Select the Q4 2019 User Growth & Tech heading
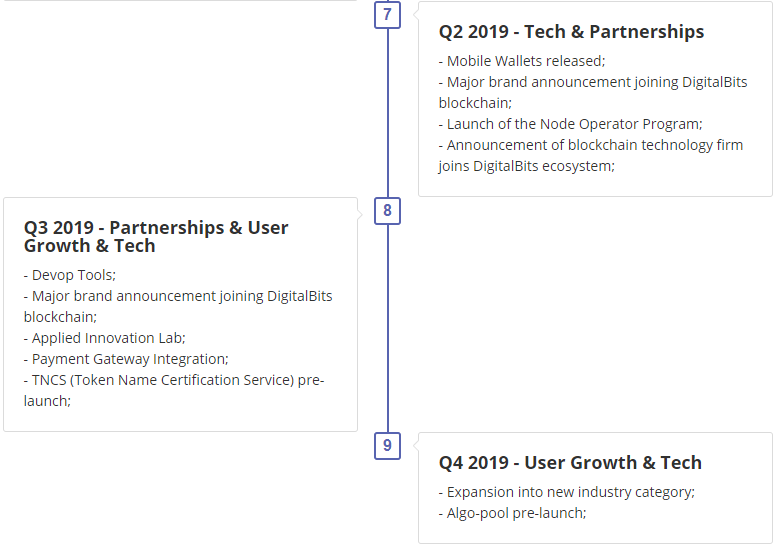This screenshot has height=545, width=775. pyautogui.click(x=570, y=463)
